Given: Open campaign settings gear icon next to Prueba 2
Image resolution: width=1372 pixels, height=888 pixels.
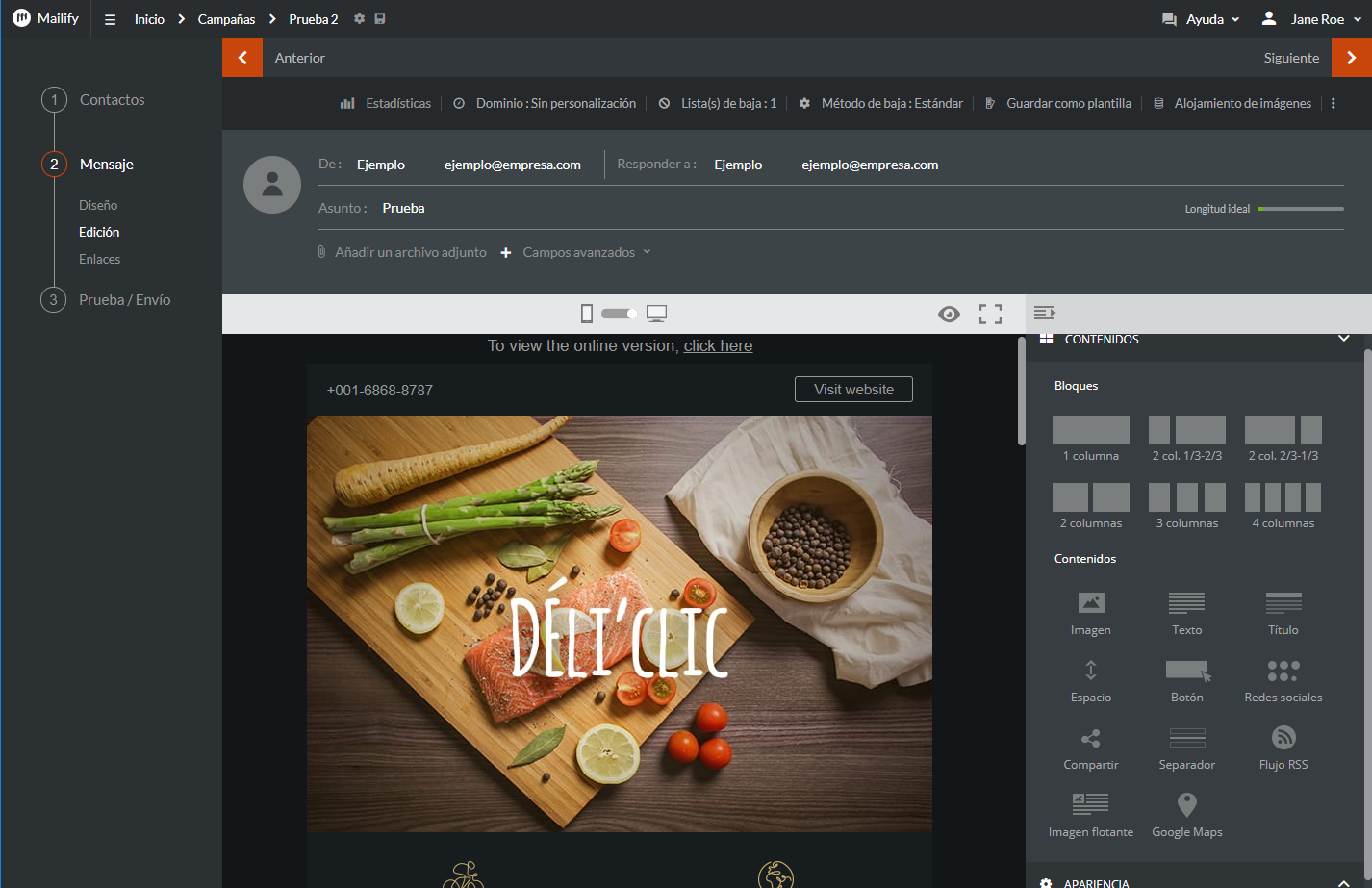Looking at the screenshot, I should click(x=359, y=18).
